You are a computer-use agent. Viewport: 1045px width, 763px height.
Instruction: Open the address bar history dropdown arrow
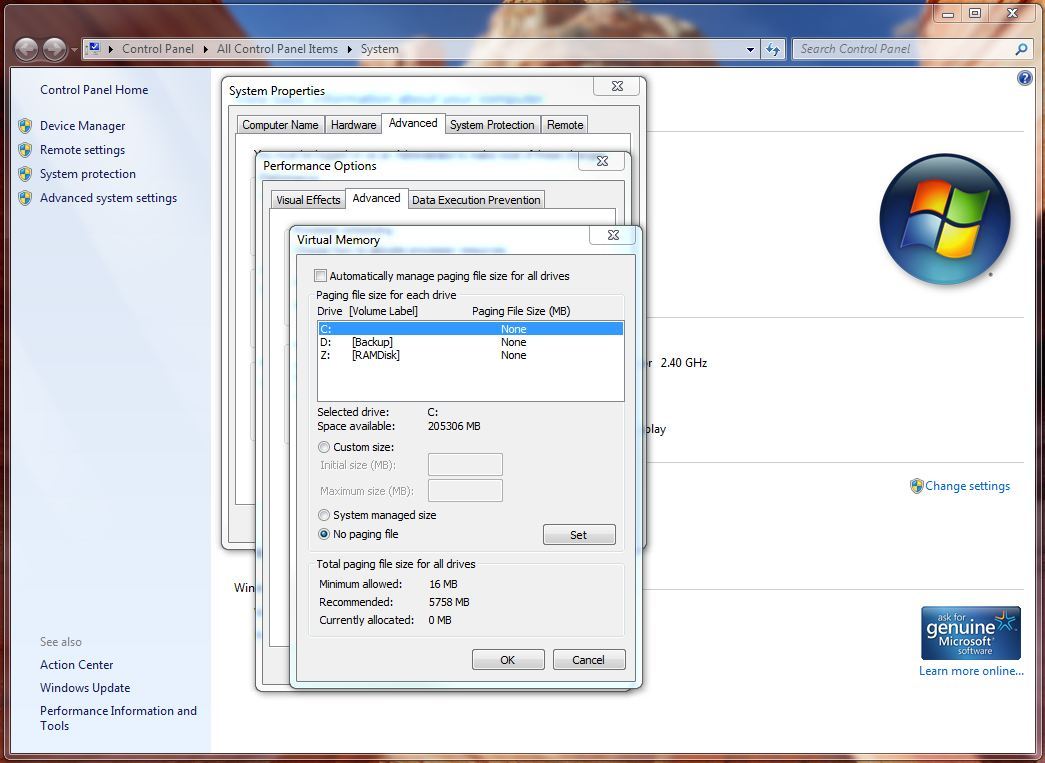(x=751, y=49)
